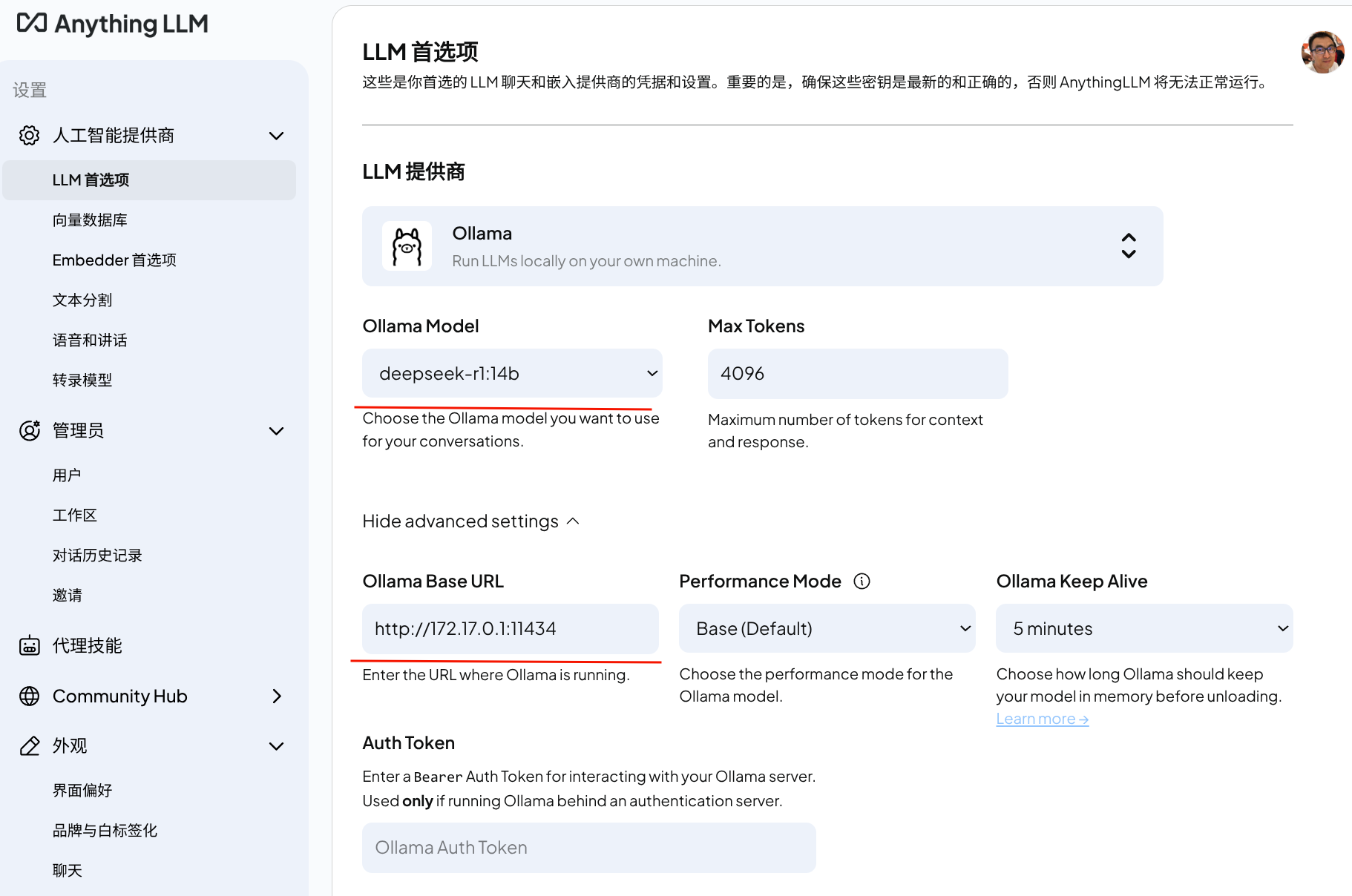Screen dimensions: 1352x896
Task: Click the agent skills robot icon
Action: tap(30, 645)
